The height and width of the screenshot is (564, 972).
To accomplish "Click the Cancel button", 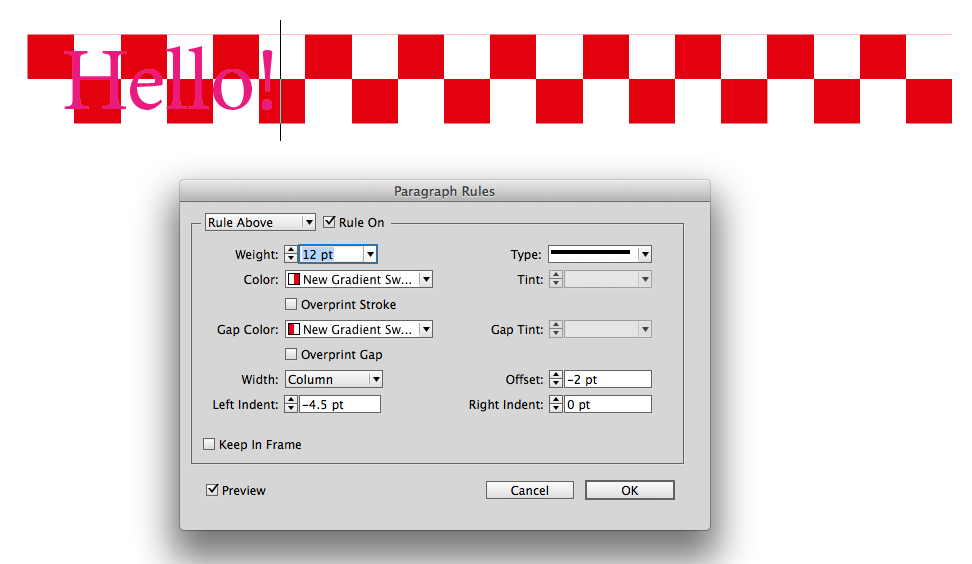I will 529,490.
